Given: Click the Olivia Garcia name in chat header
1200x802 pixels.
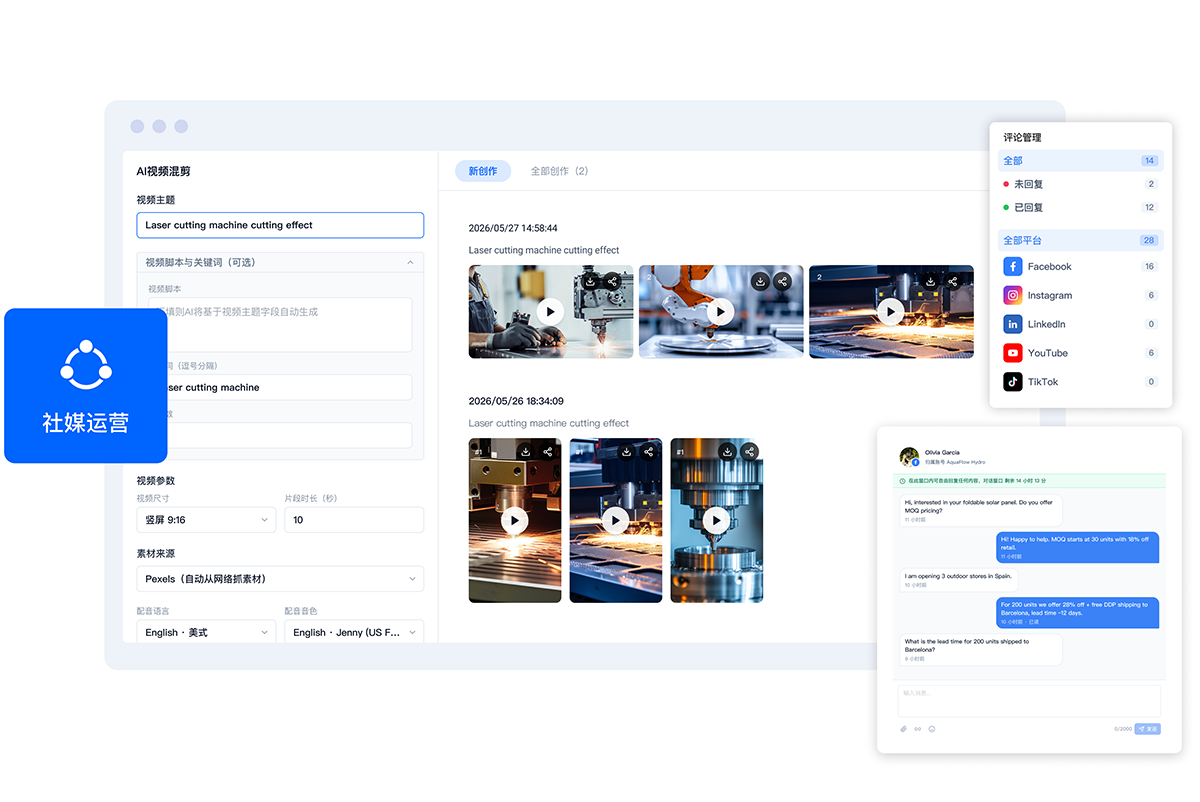Looking at the screenshot, I should pos(942,452).
